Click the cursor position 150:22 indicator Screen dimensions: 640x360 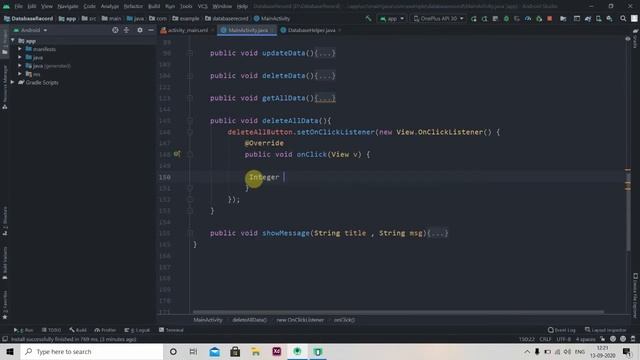tap(527, 339)
